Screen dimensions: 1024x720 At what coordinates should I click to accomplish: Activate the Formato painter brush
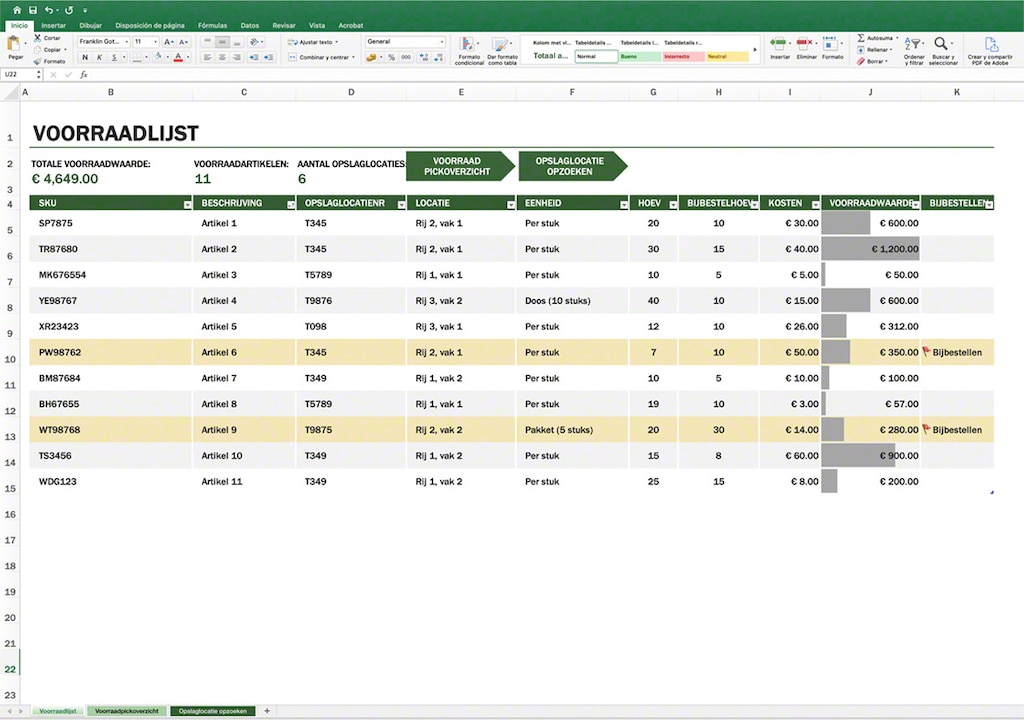tap(50, 61)
